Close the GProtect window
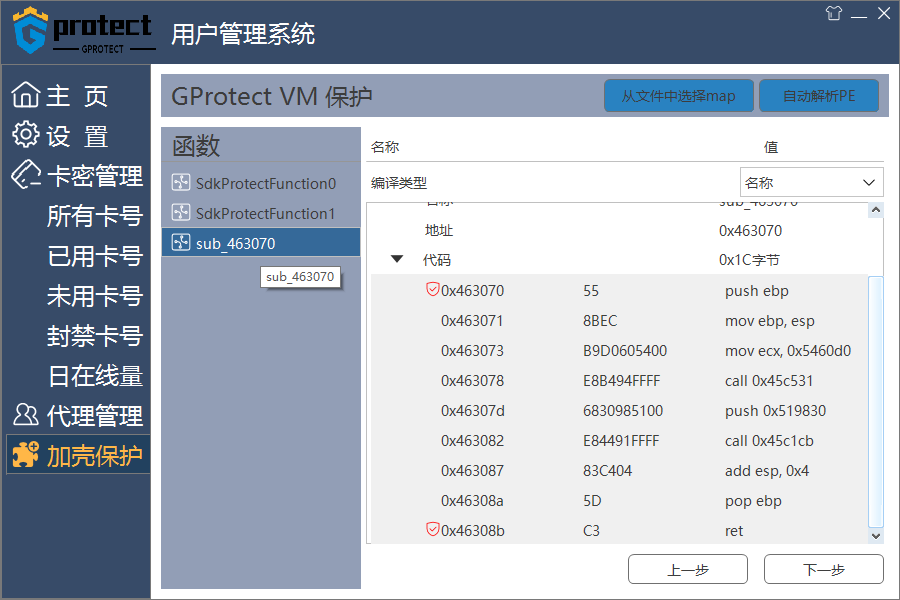Viewport: 900px width, 600px height. [884, 13]
